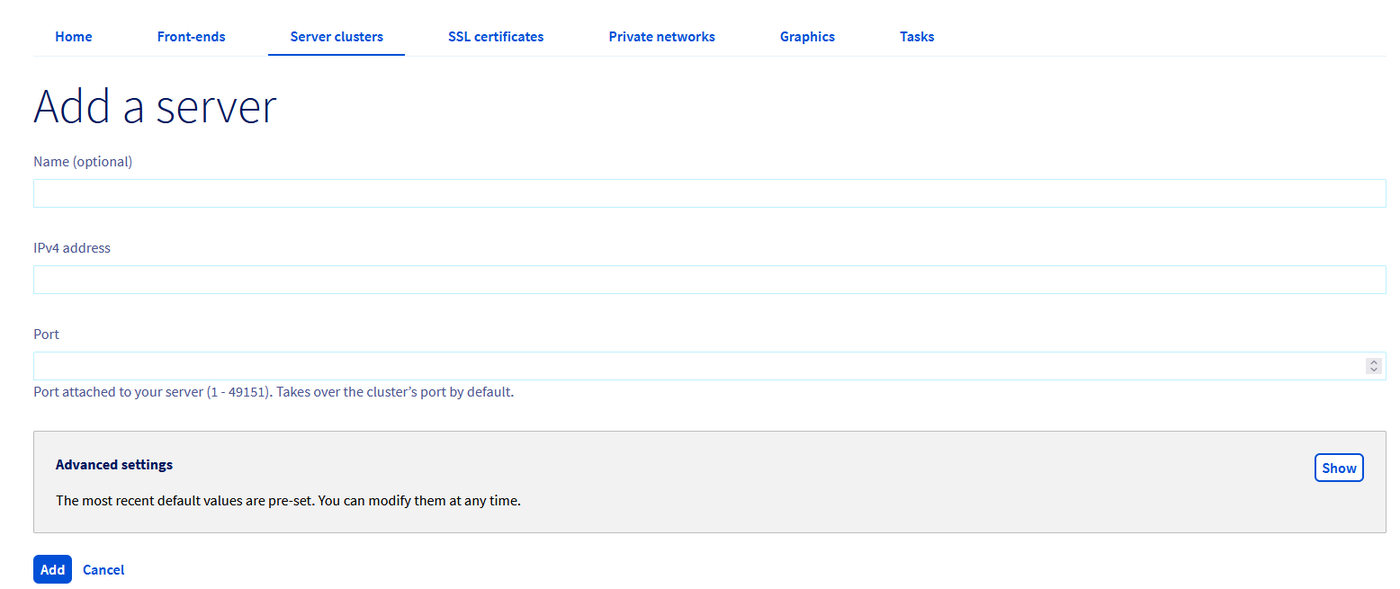This screenshot has height=589, width=1400.
Task: Open the Private networks tab
Action: pyautogui.click(x=662, y=36)
